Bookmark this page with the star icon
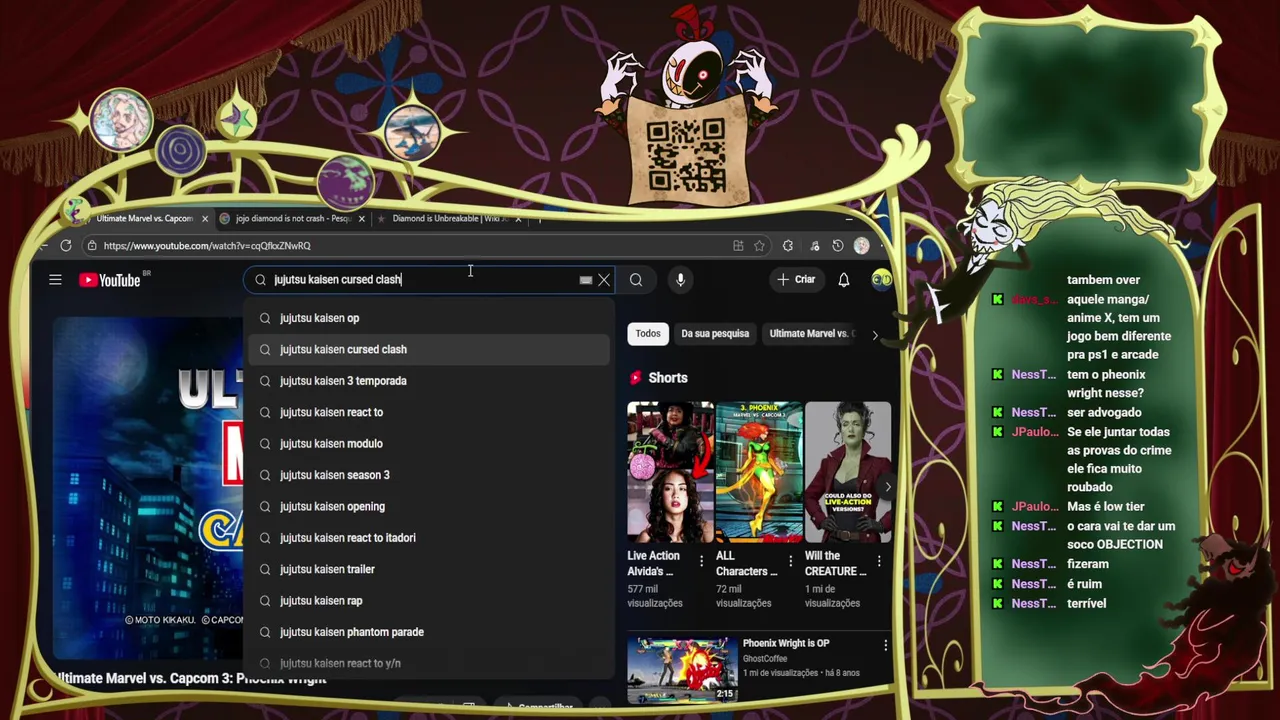The width and height of the screenshot is (1280, 720). (x=760, y=245)
